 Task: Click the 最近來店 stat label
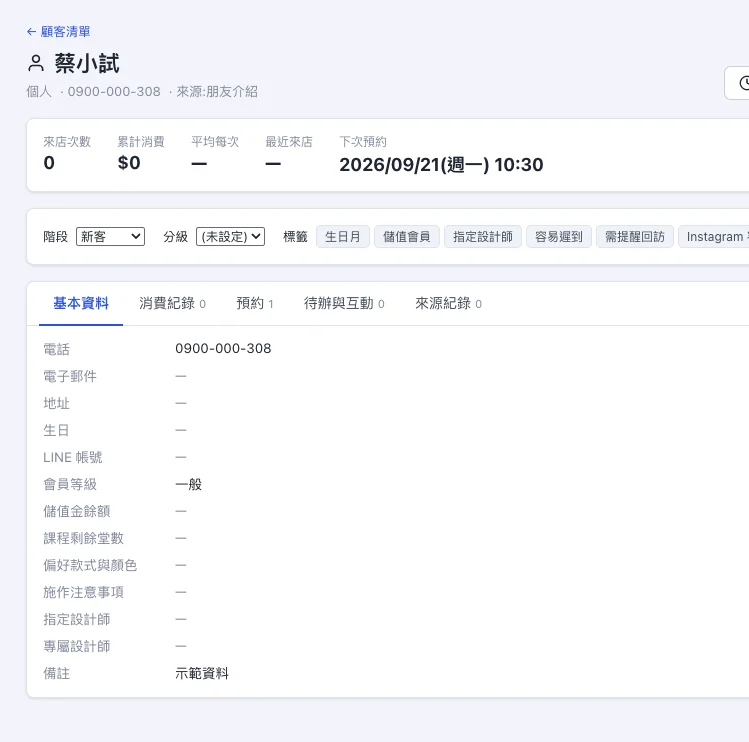289,141
